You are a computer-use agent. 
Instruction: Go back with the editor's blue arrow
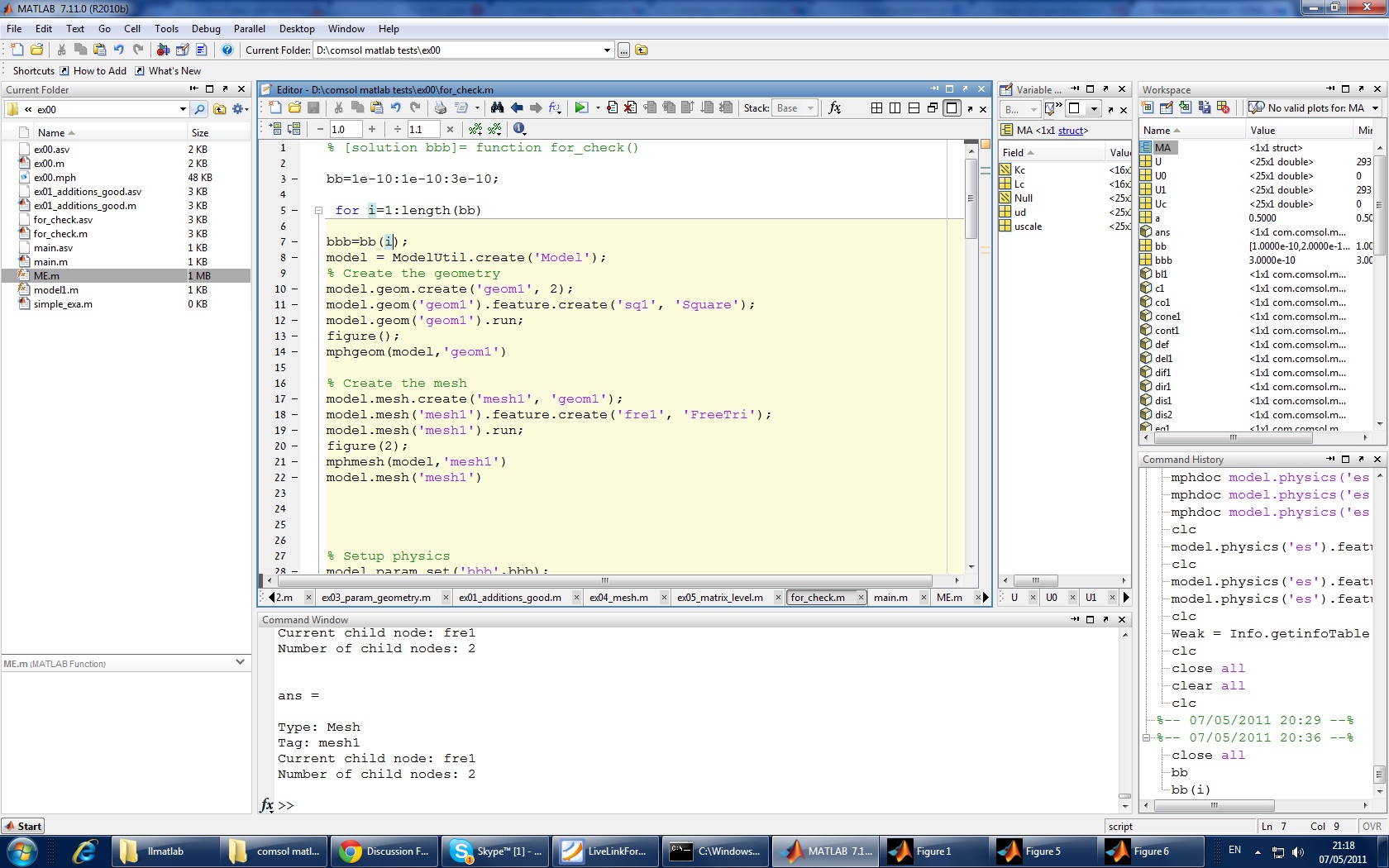(x=517, y=107)
